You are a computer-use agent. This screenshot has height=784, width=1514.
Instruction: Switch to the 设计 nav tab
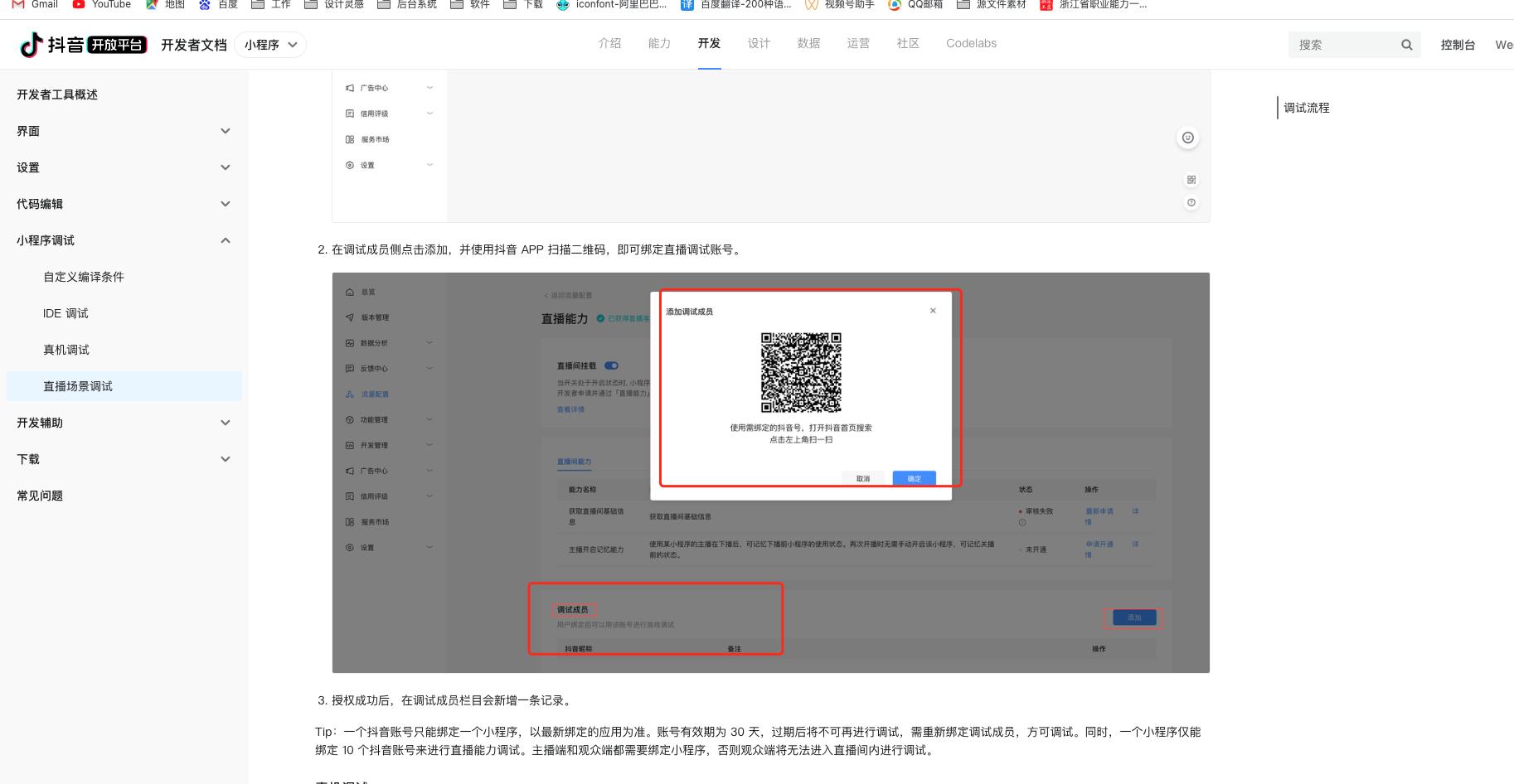(x=759, y=43)
